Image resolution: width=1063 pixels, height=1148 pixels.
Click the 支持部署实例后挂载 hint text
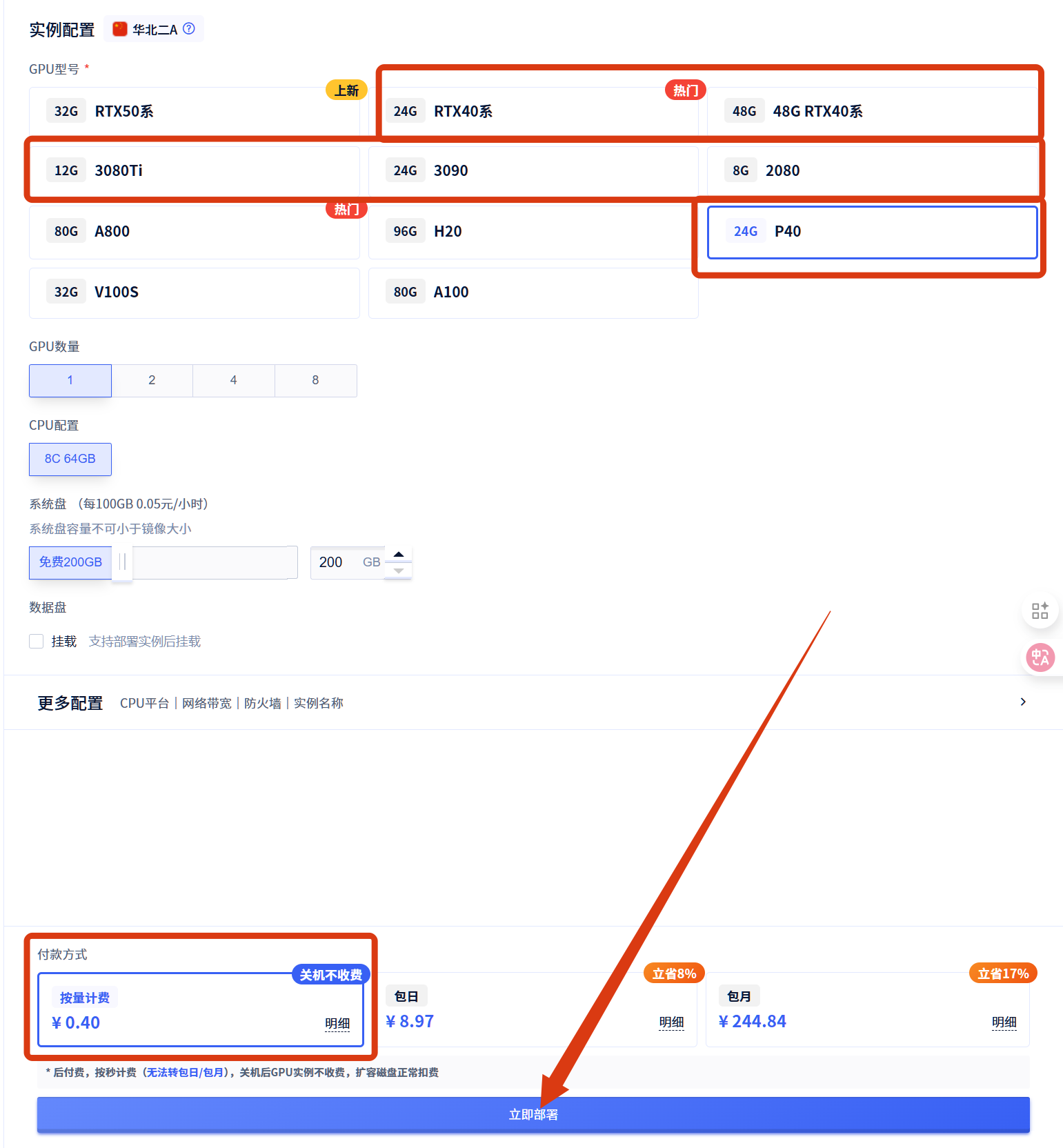(145, 642)
